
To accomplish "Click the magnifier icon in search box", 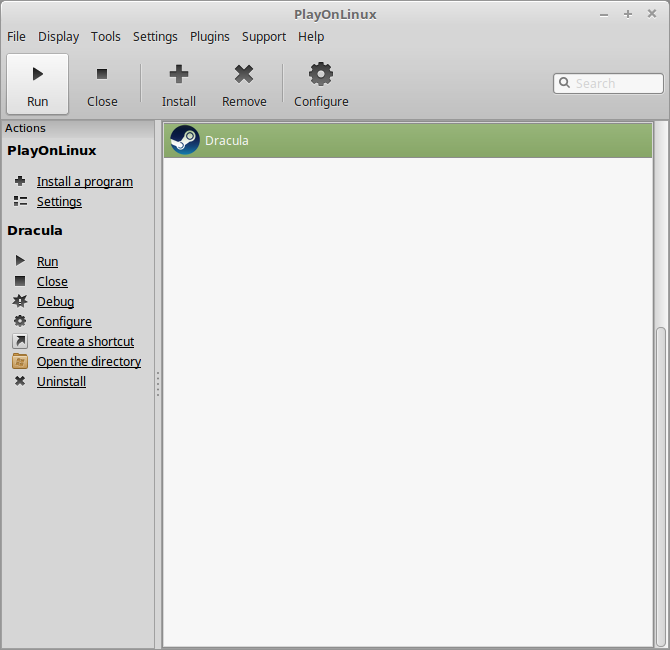I will [564, 82].
